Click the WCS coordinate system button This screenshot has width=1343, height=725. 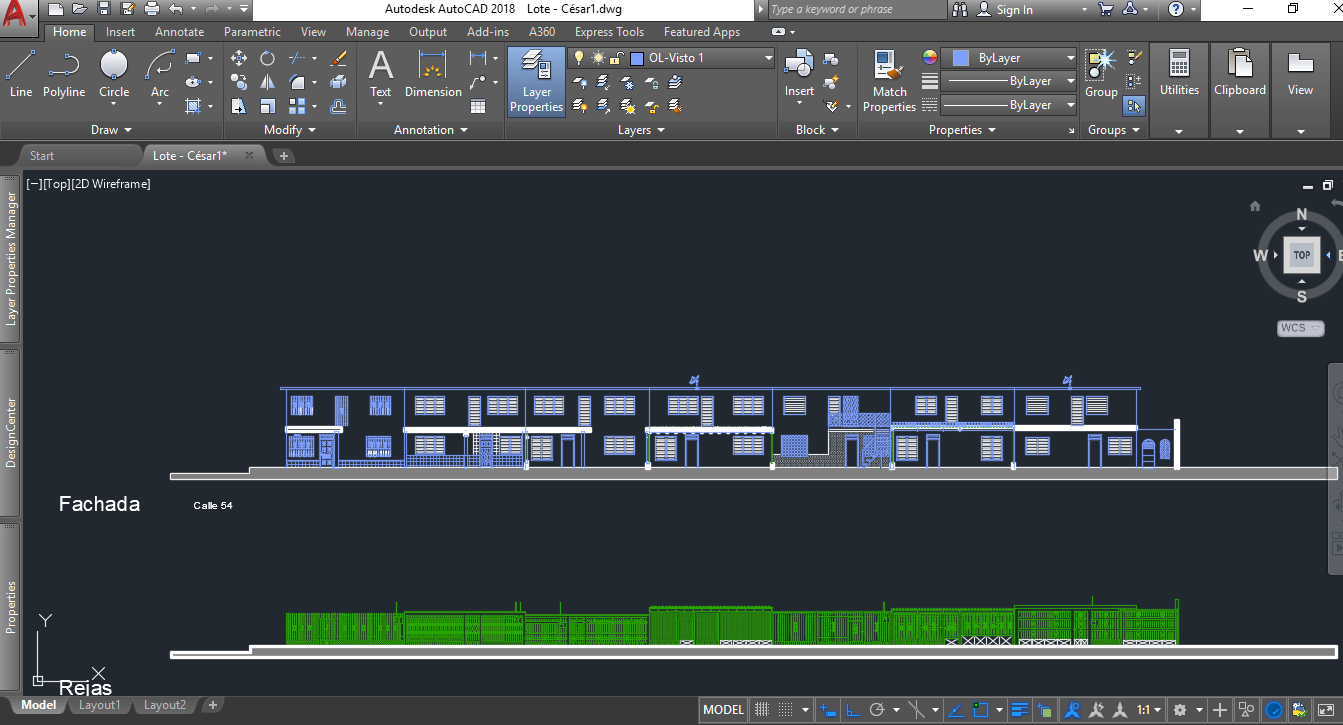[1300, 328]
